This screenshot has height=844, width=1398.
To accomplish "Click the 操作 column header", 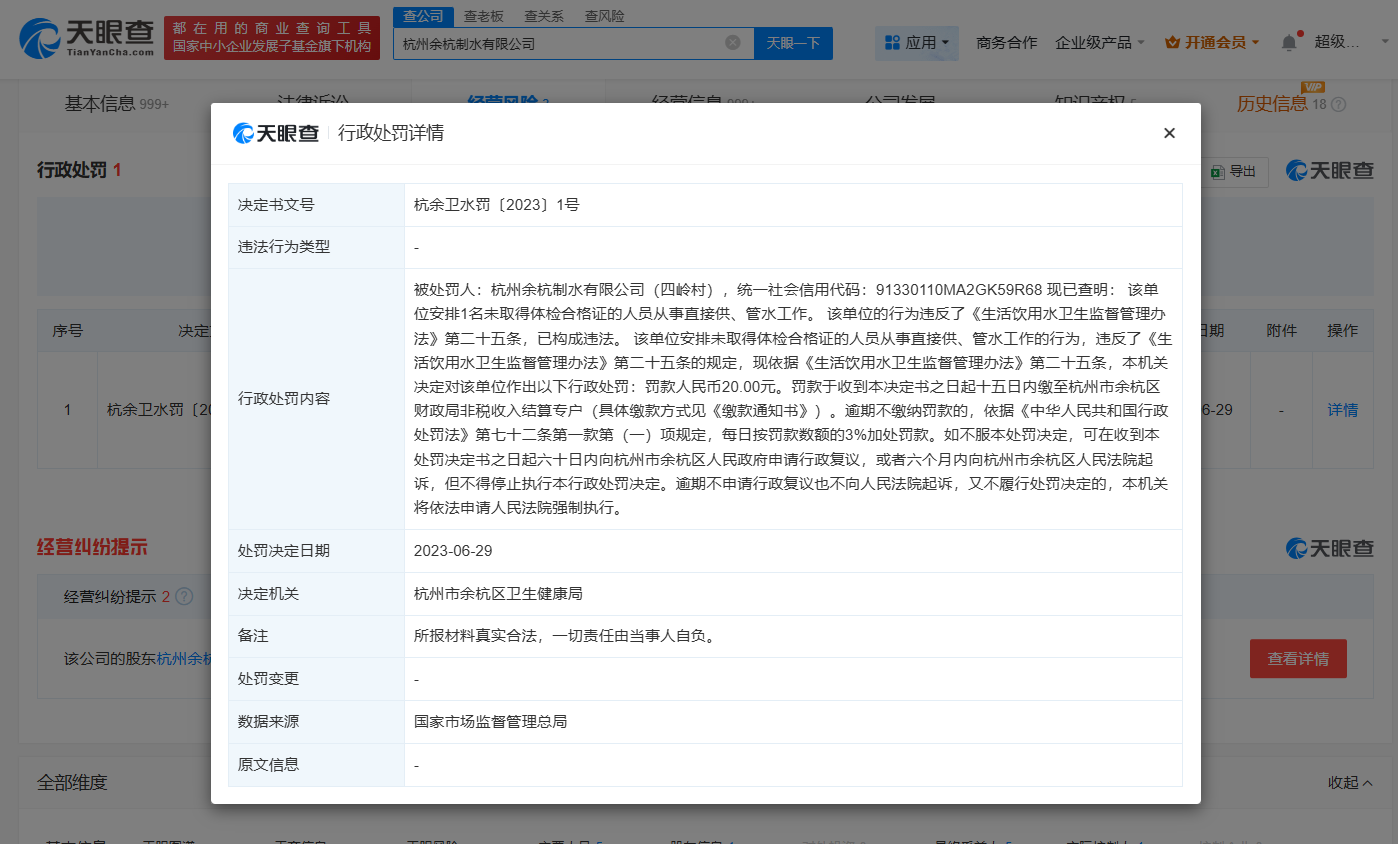I will 1342,331.
